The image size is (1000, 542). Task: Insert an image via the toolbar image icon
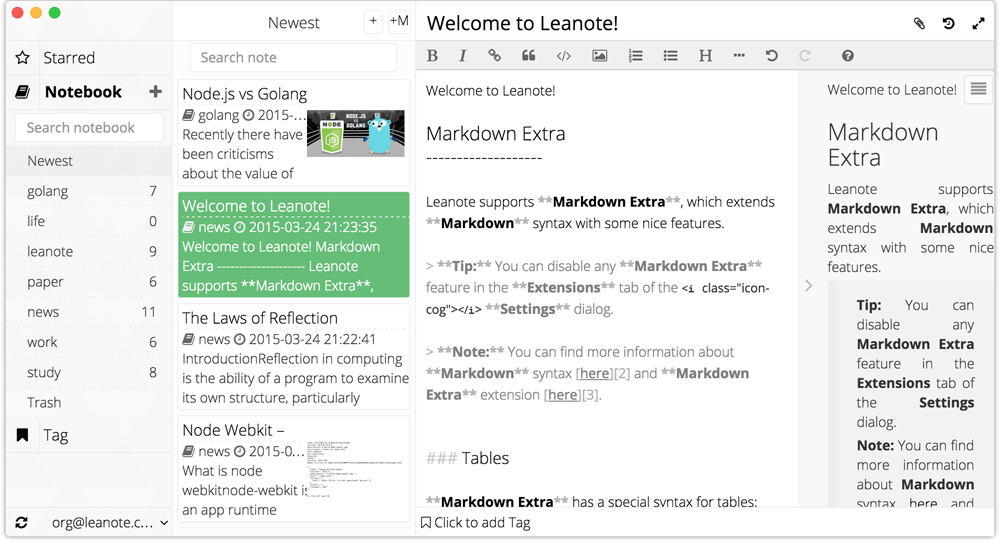point(599,56)
